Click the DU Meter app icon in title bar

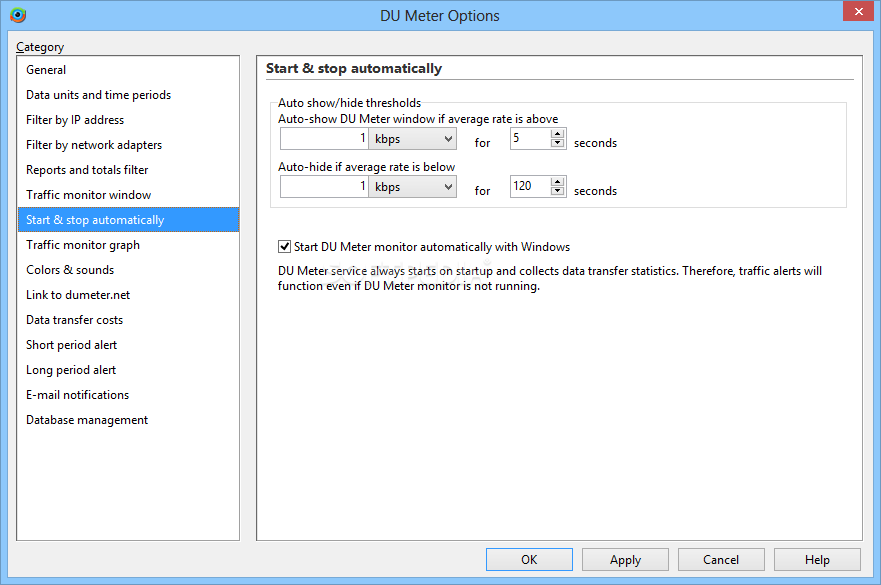click(18, 15)
